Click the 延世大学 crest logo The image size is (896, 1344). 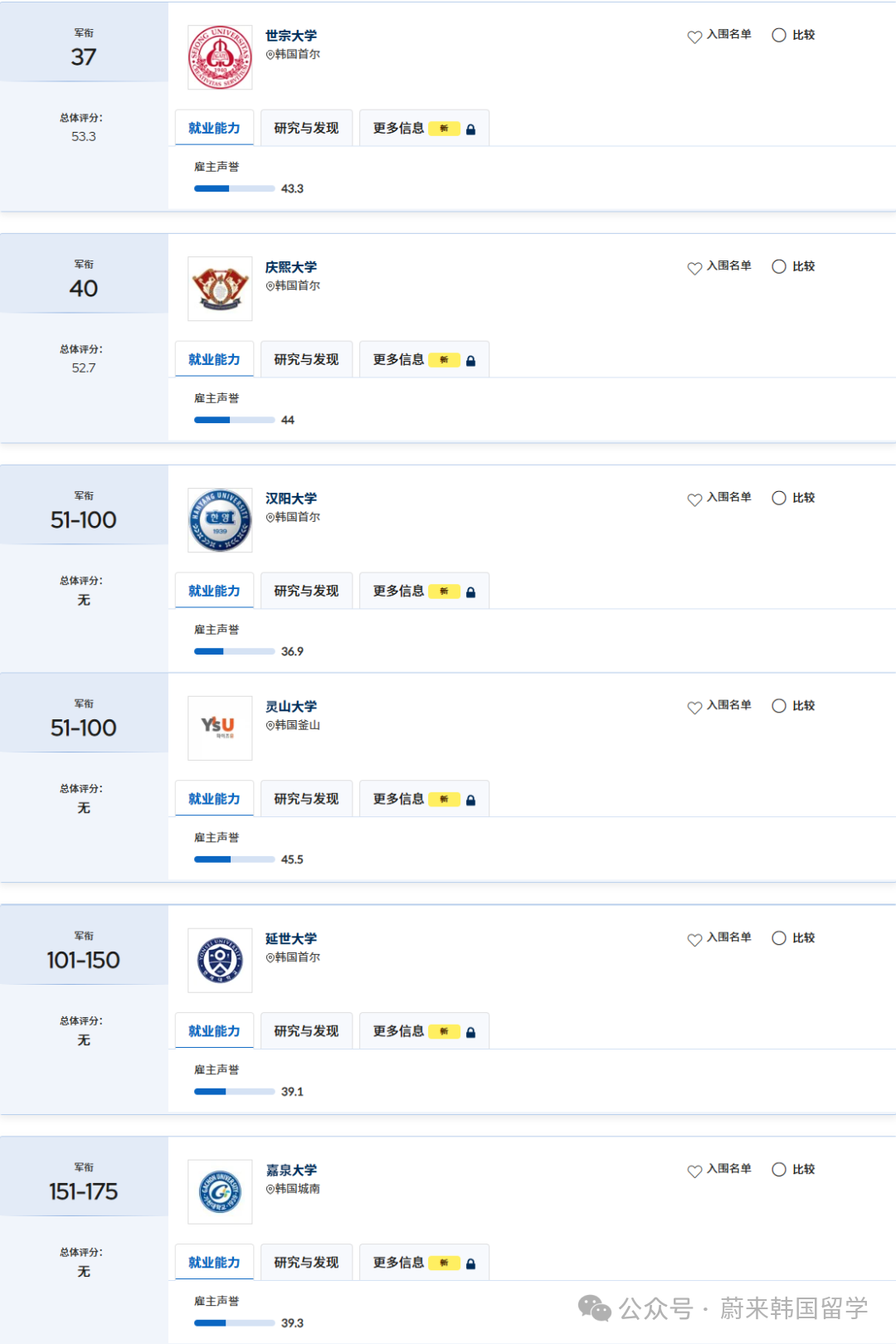point(220,960)
